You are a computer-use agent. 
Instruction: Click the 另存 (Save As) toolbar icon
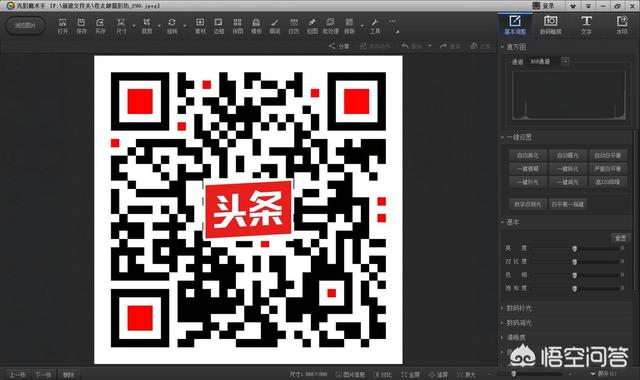pyautogui.click(x=100, y=26)
